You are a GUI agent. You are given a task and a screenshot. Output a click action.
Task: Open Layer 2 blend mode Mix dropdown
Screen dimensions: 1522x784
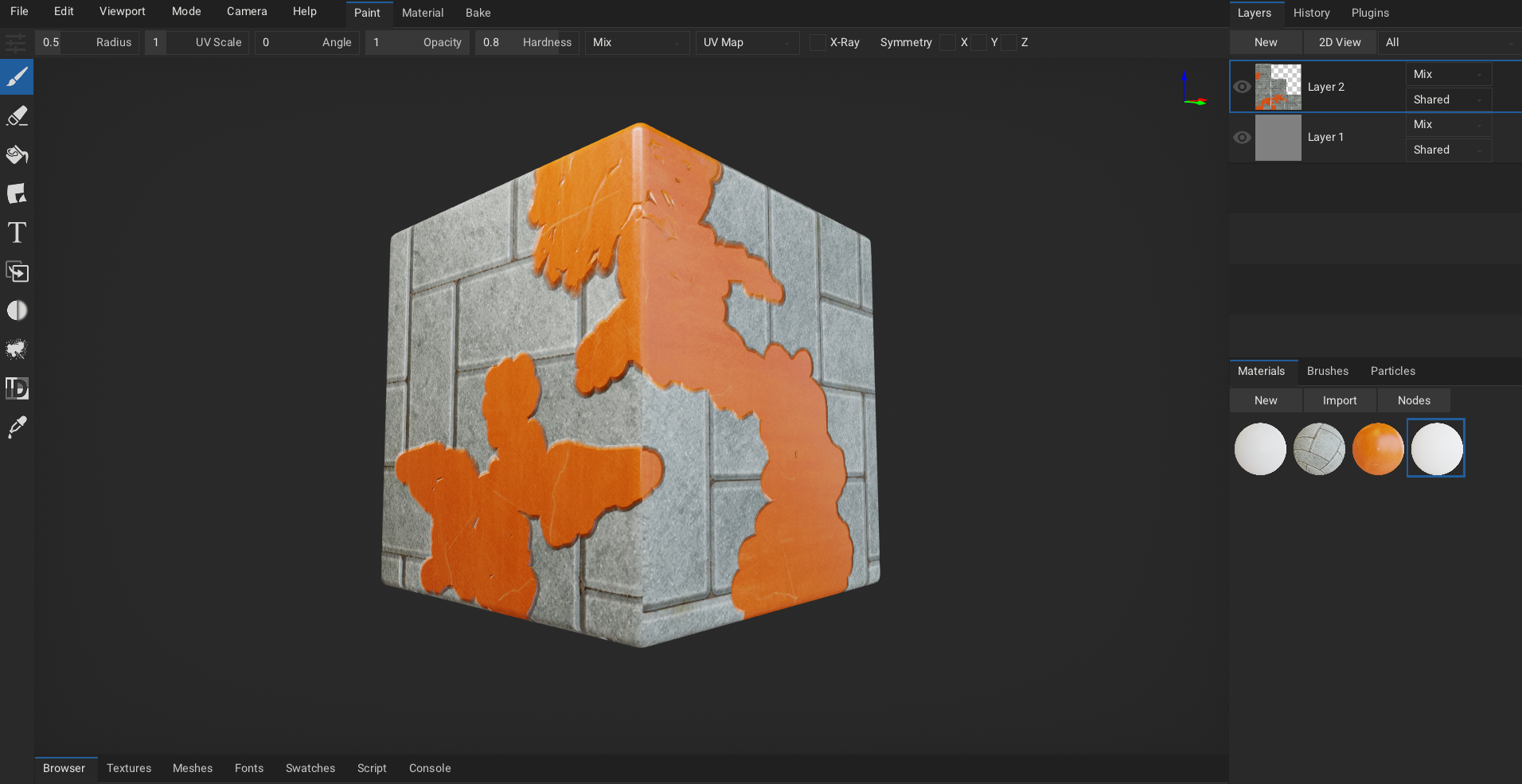tap(1448, 74)
